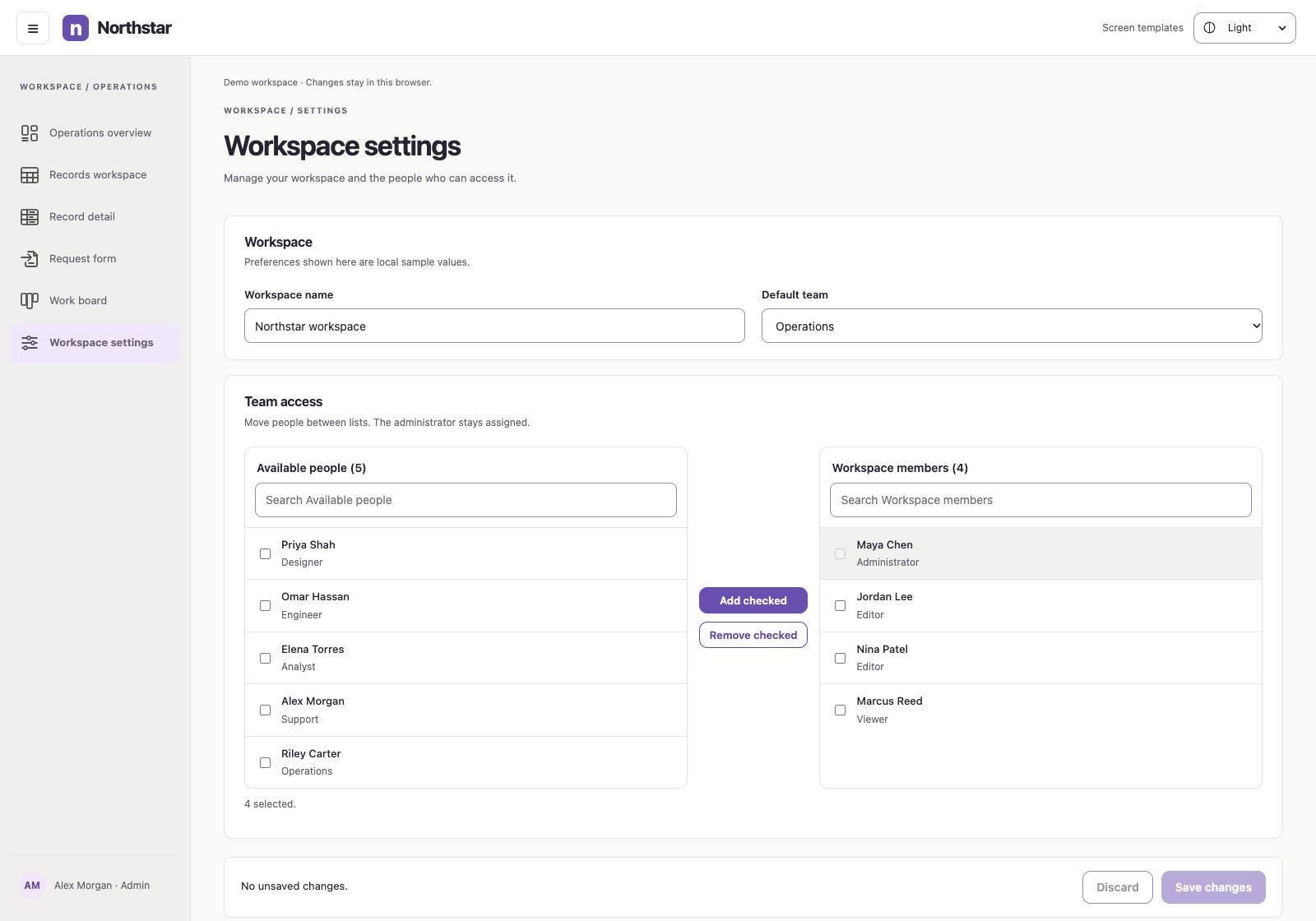This screenshot has width=1316, height=921.
Task: Click the Marcus Reed name
Action: click(889, 701)
